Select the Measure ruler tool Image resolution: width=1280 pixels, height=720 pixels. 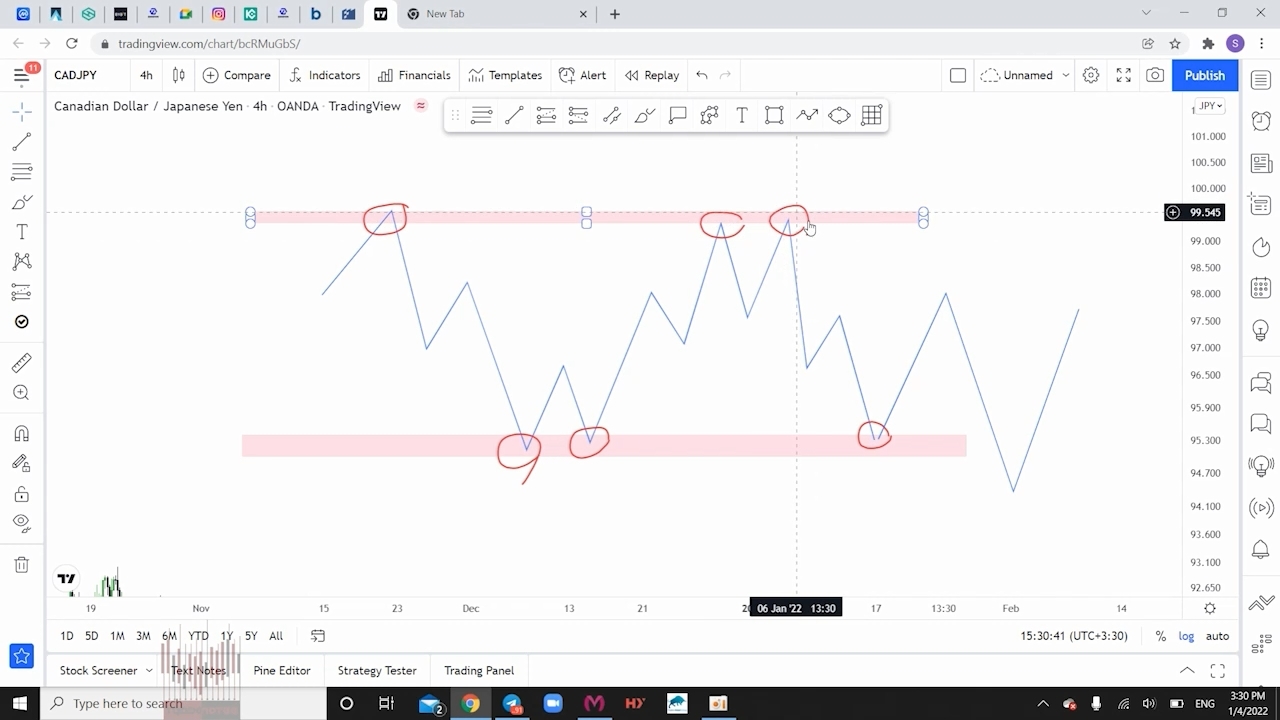click(21, 363)
